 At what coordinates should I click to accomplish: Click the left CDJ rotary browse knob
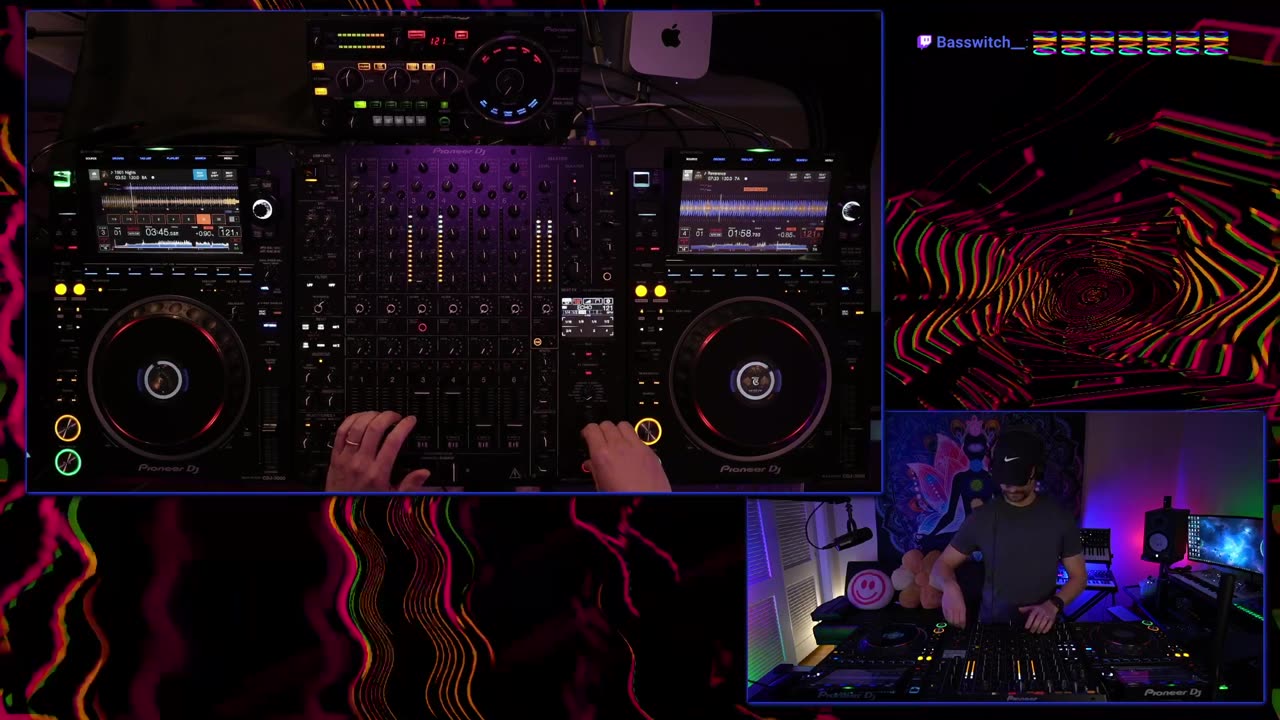(261, 209)
